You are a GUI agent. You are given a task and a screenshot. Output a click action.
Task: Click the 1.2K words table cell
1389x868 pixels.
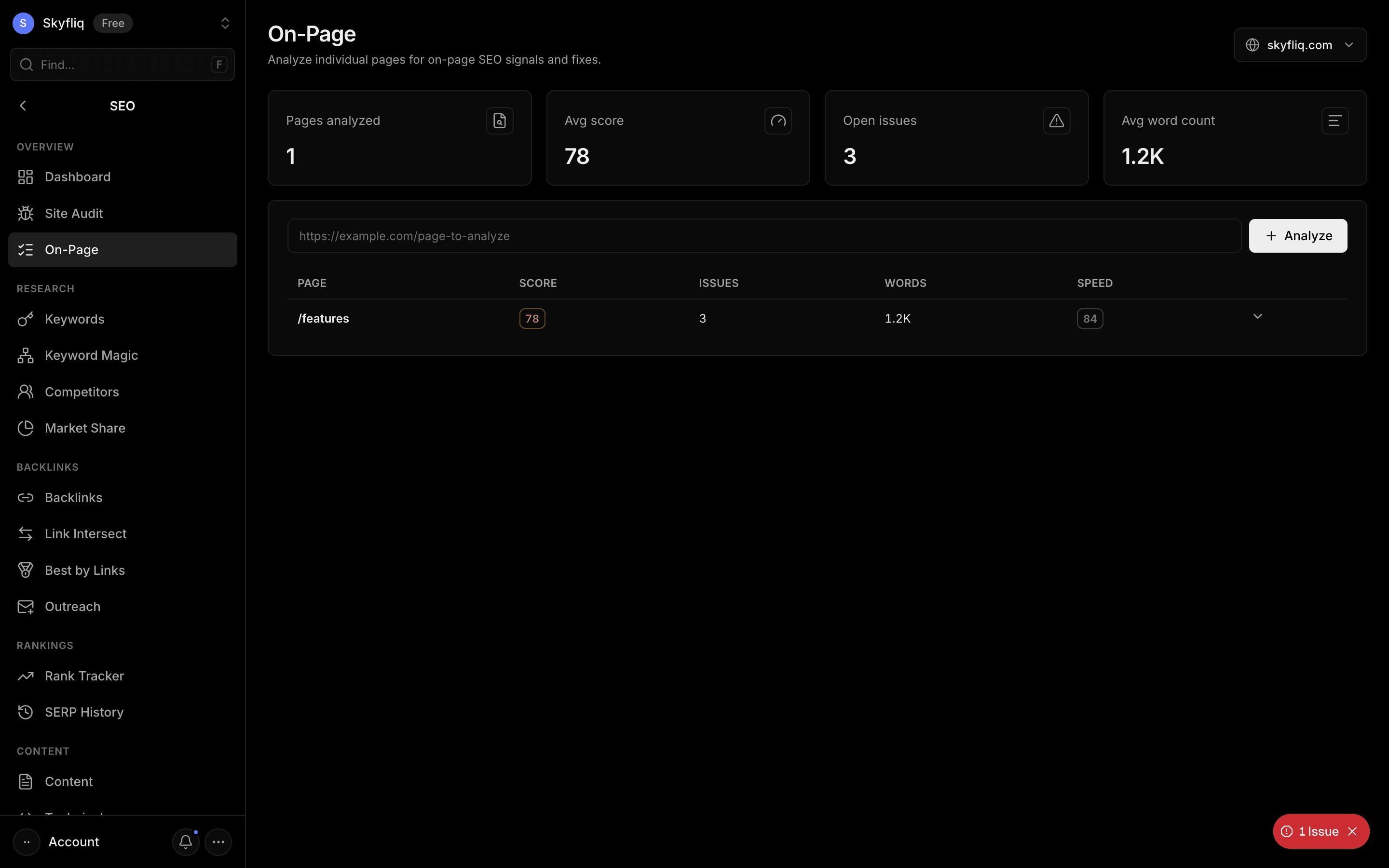[x=898, y=319]
